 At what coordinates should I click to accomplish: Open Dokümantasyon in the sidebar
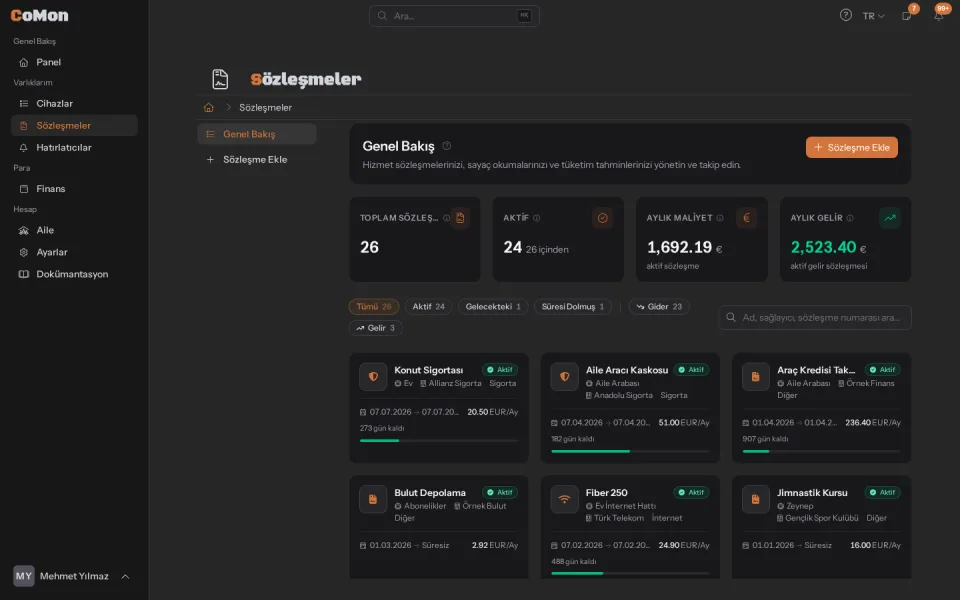point(74,274)
